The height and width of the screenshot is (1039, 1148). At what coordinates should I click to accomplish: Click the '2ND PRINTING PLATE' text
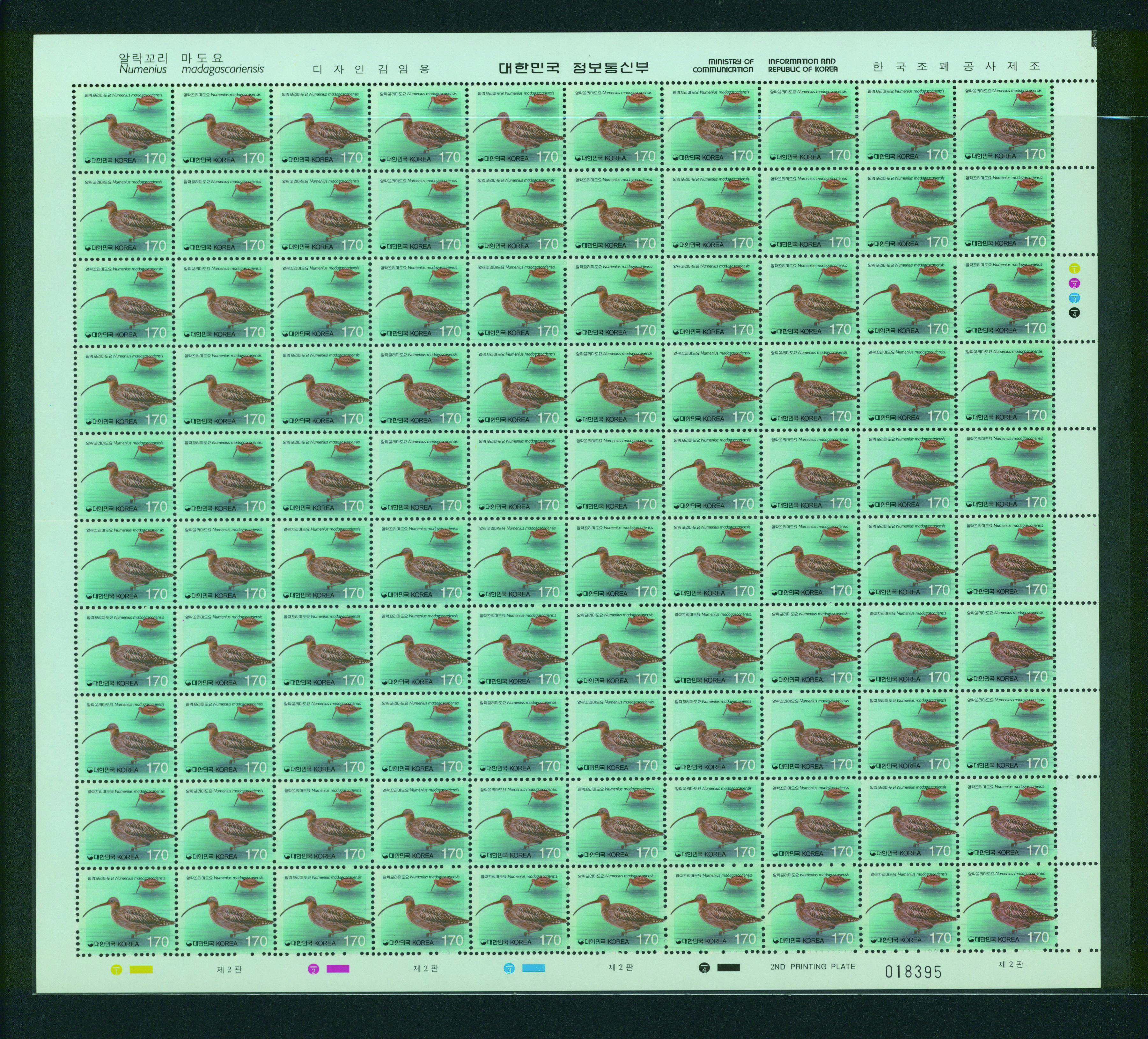813,967
